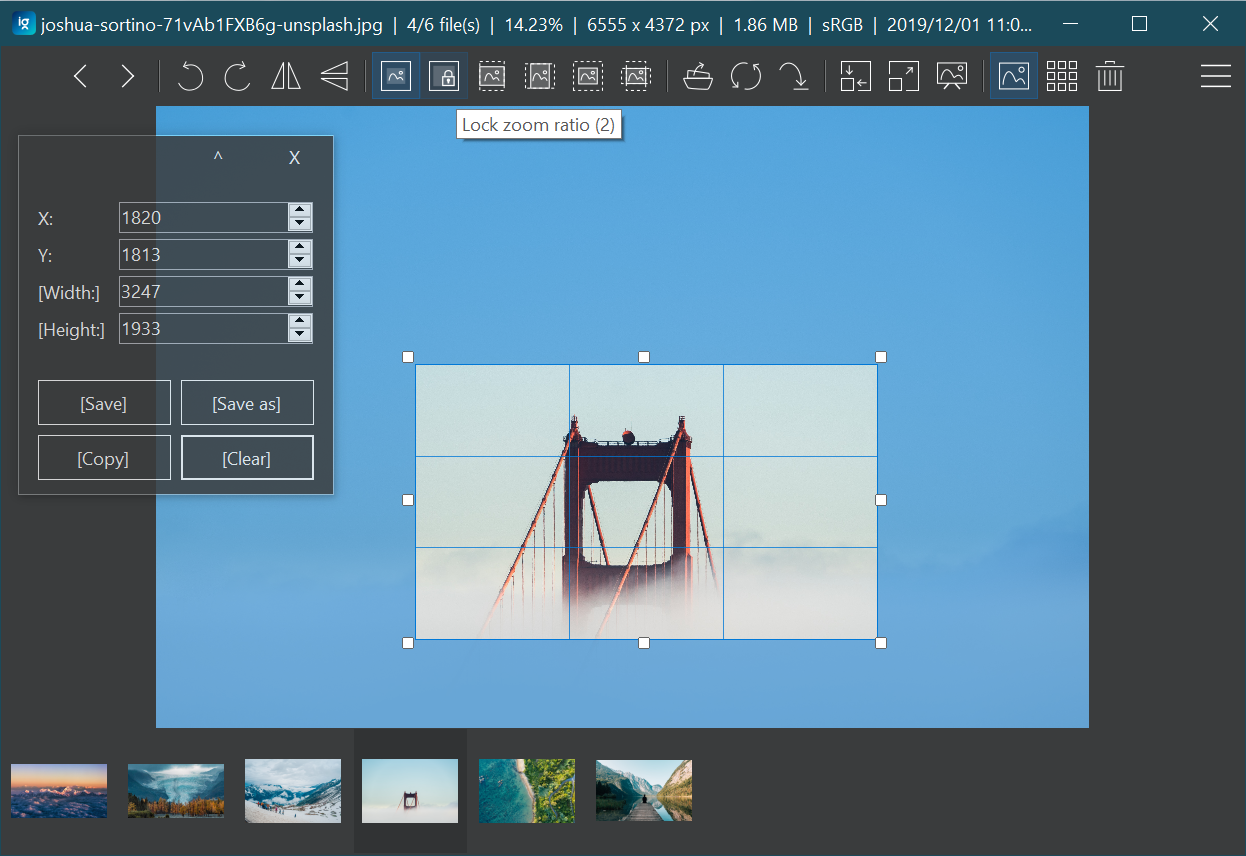This screenshot has width=1246, height=856.
Task: Save the cropped image with [Save]
Action: [x=104, y=402]
